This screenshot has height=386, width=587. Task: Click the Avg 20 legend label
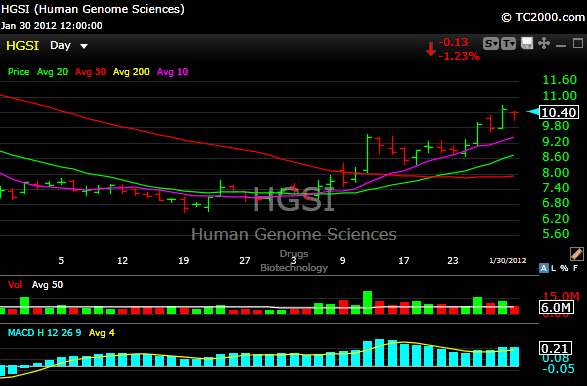tap(52, 72)
